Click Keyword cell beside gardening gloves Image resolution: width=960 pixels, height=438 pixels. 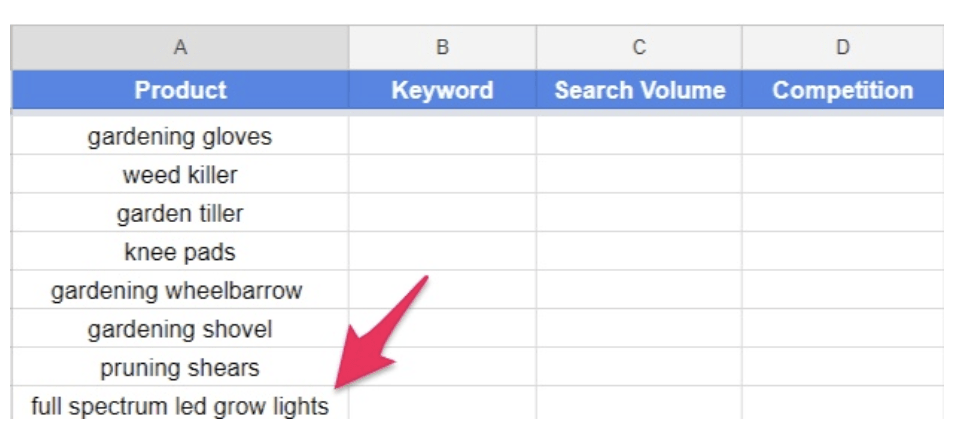click(x=442, y=136)
